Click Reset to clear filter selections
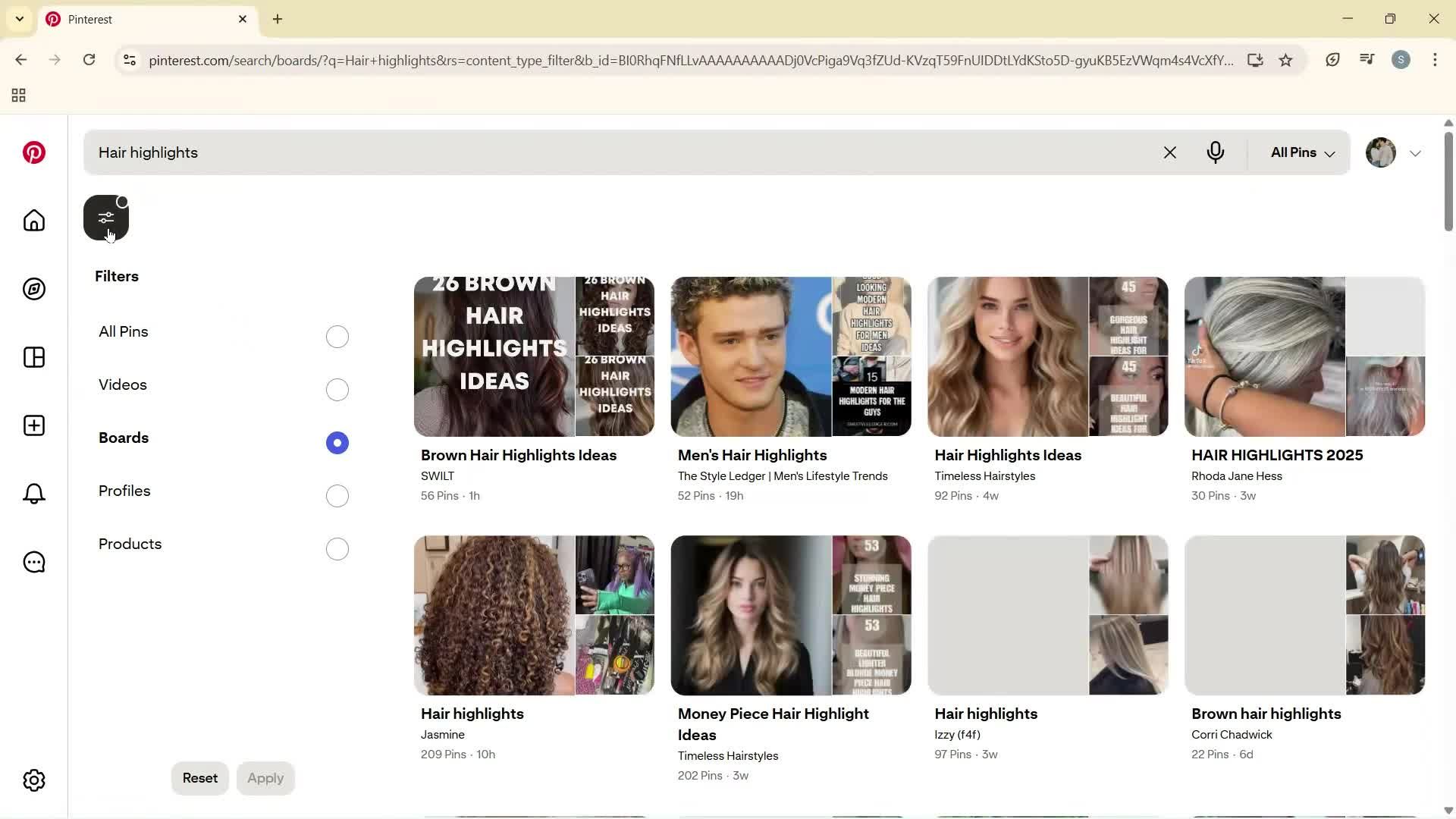 pos(199,778)
